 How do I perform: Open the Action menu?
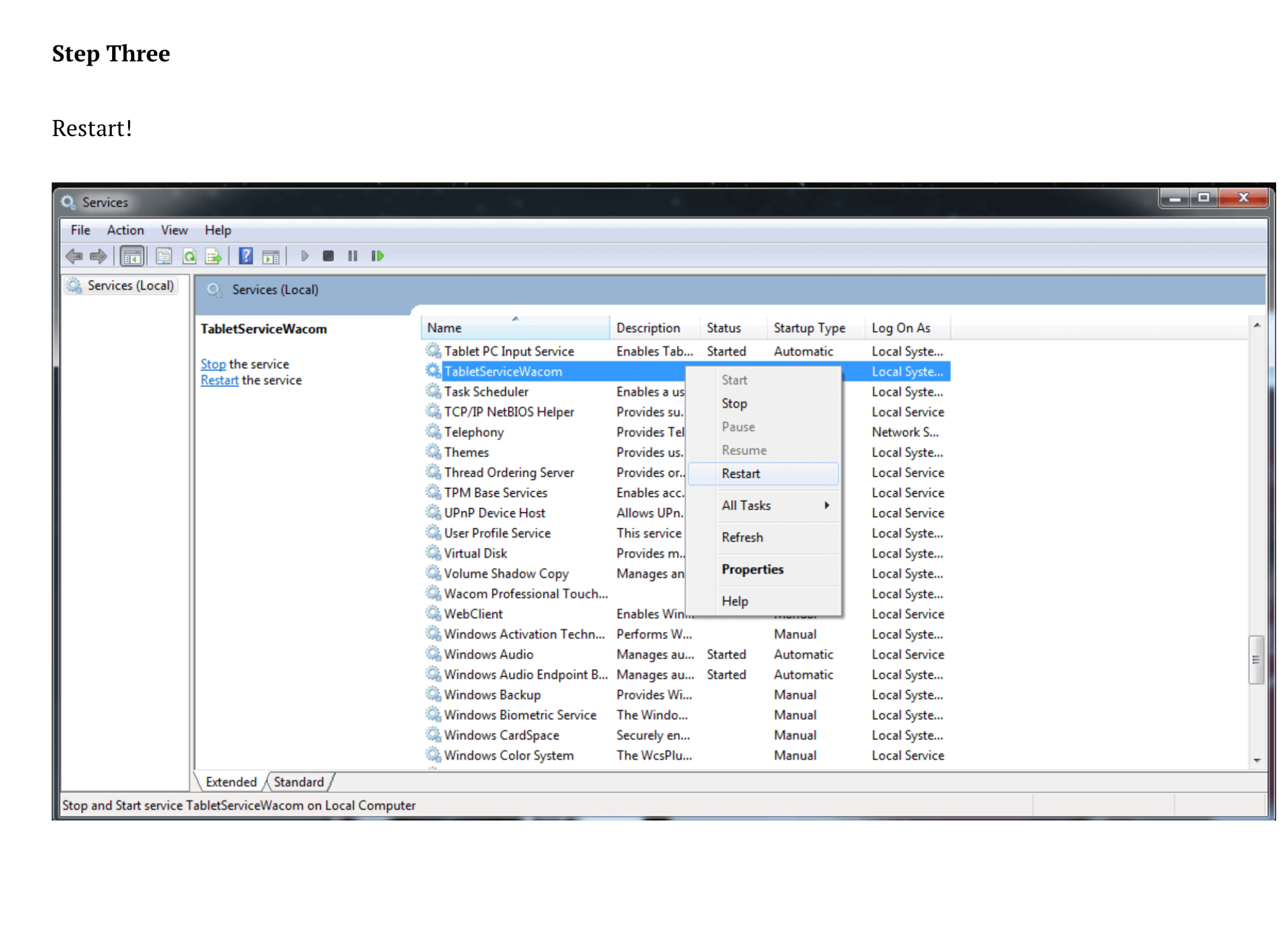[125, 230]
